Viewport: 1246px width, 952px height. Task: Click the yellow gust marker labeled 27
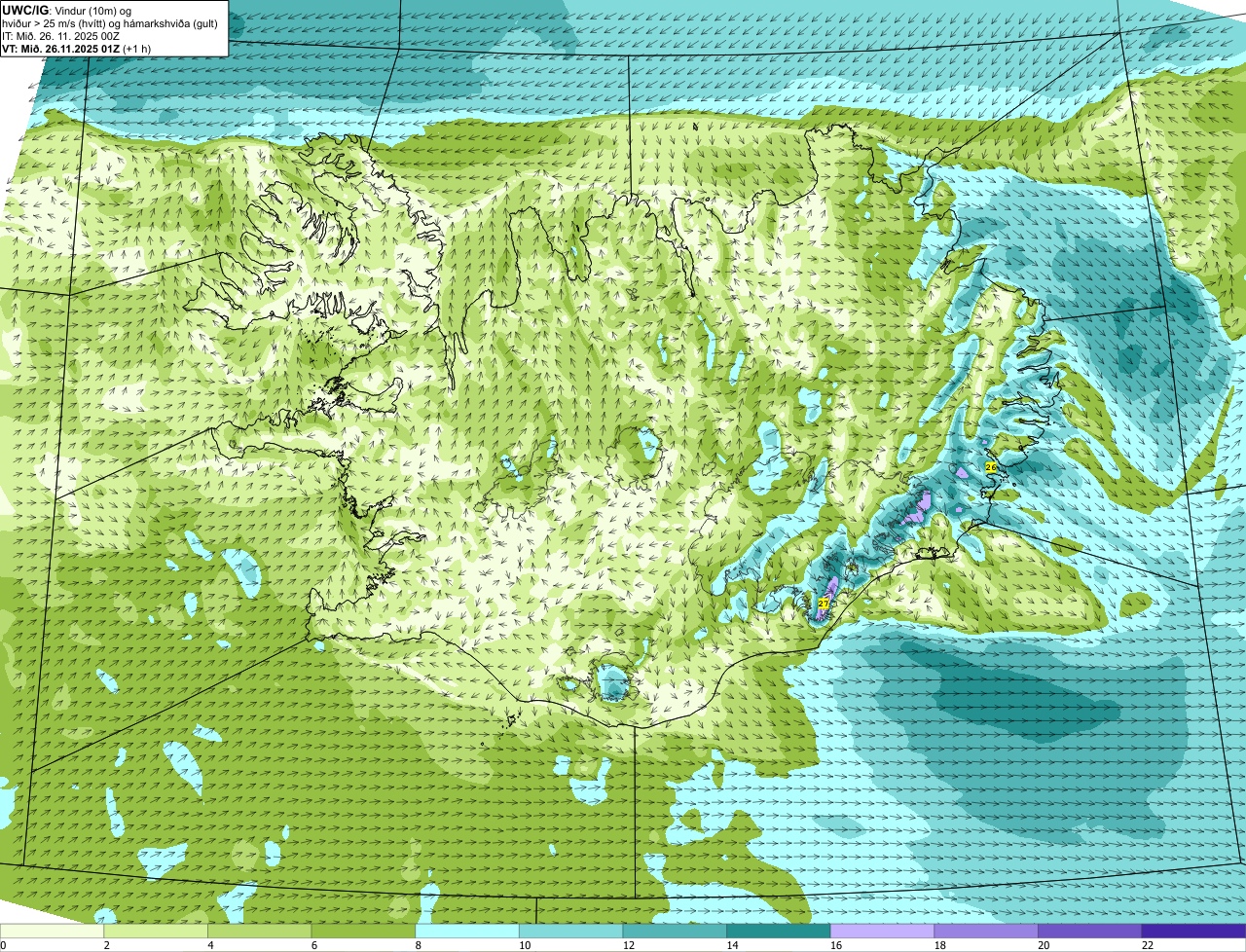[824, 604]
